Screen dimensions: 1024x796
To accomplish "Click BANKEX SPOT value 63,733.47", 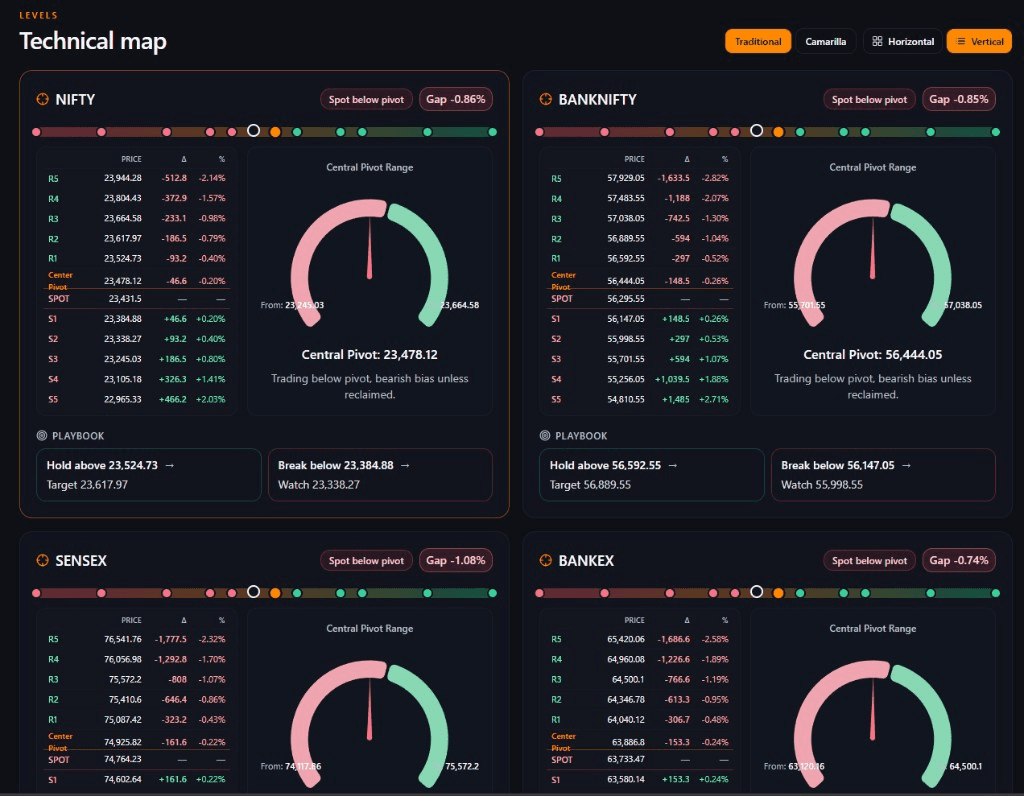I will [x=626, y=759].
